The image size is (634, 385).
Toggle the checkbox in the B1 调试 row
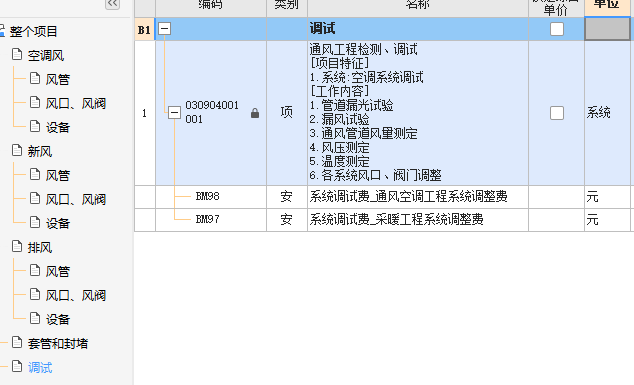[x=557, y=29]
